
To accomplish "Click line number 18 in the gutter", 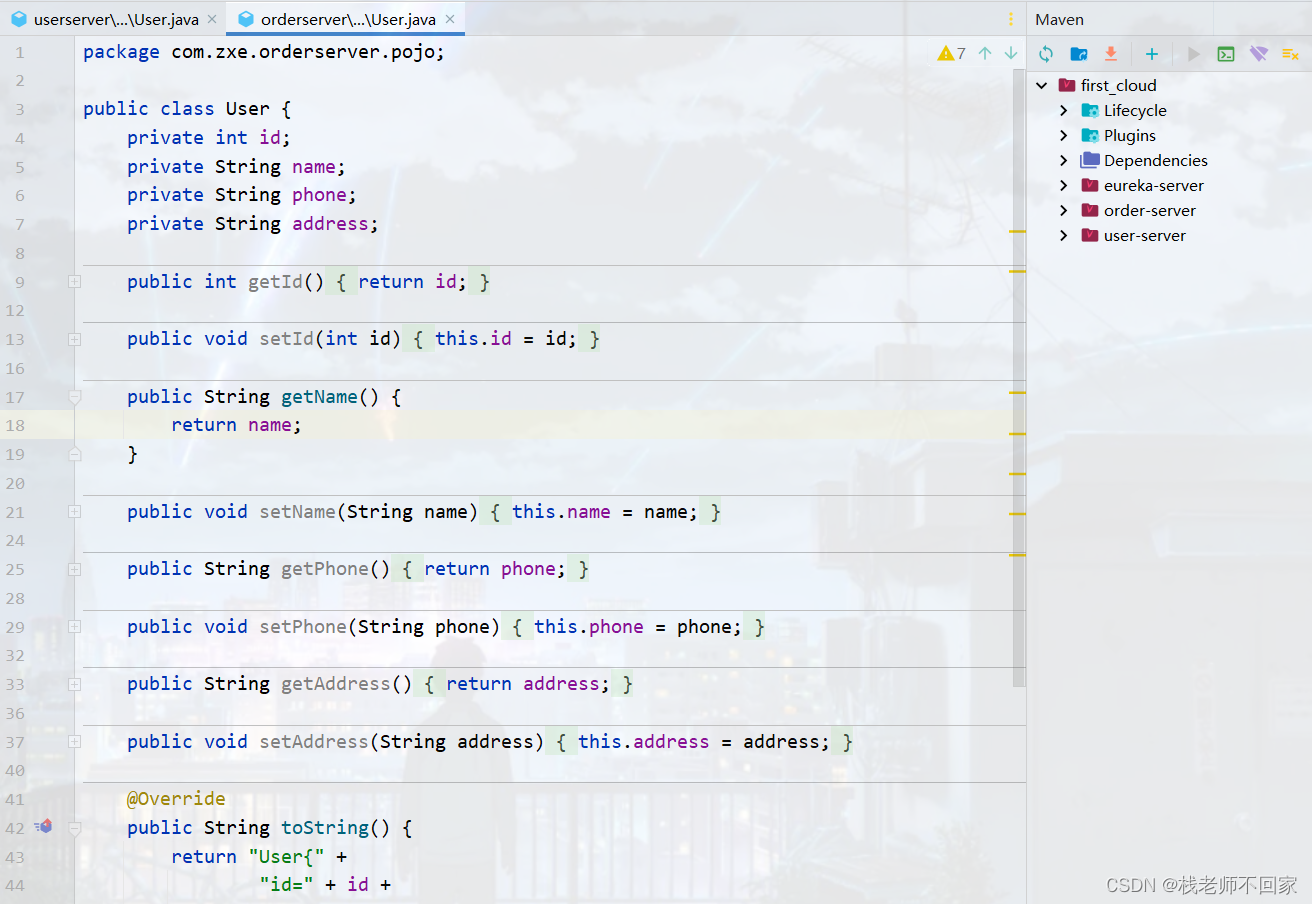I will click(x=15, y=425).
